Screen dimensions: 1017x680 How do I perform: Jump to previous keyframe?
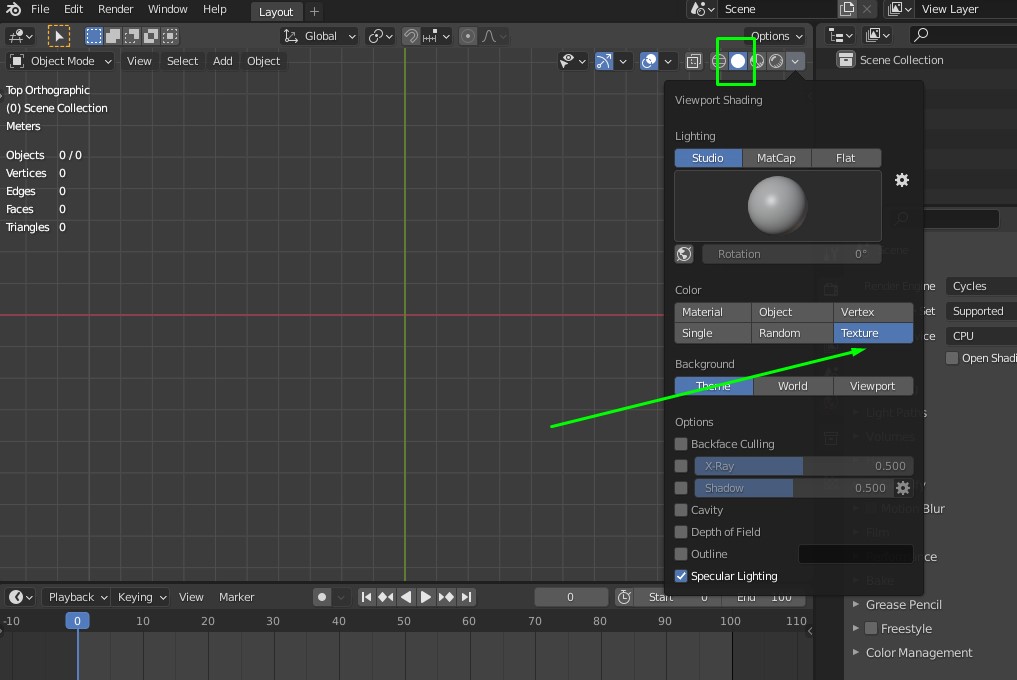(x=386, y=597)
